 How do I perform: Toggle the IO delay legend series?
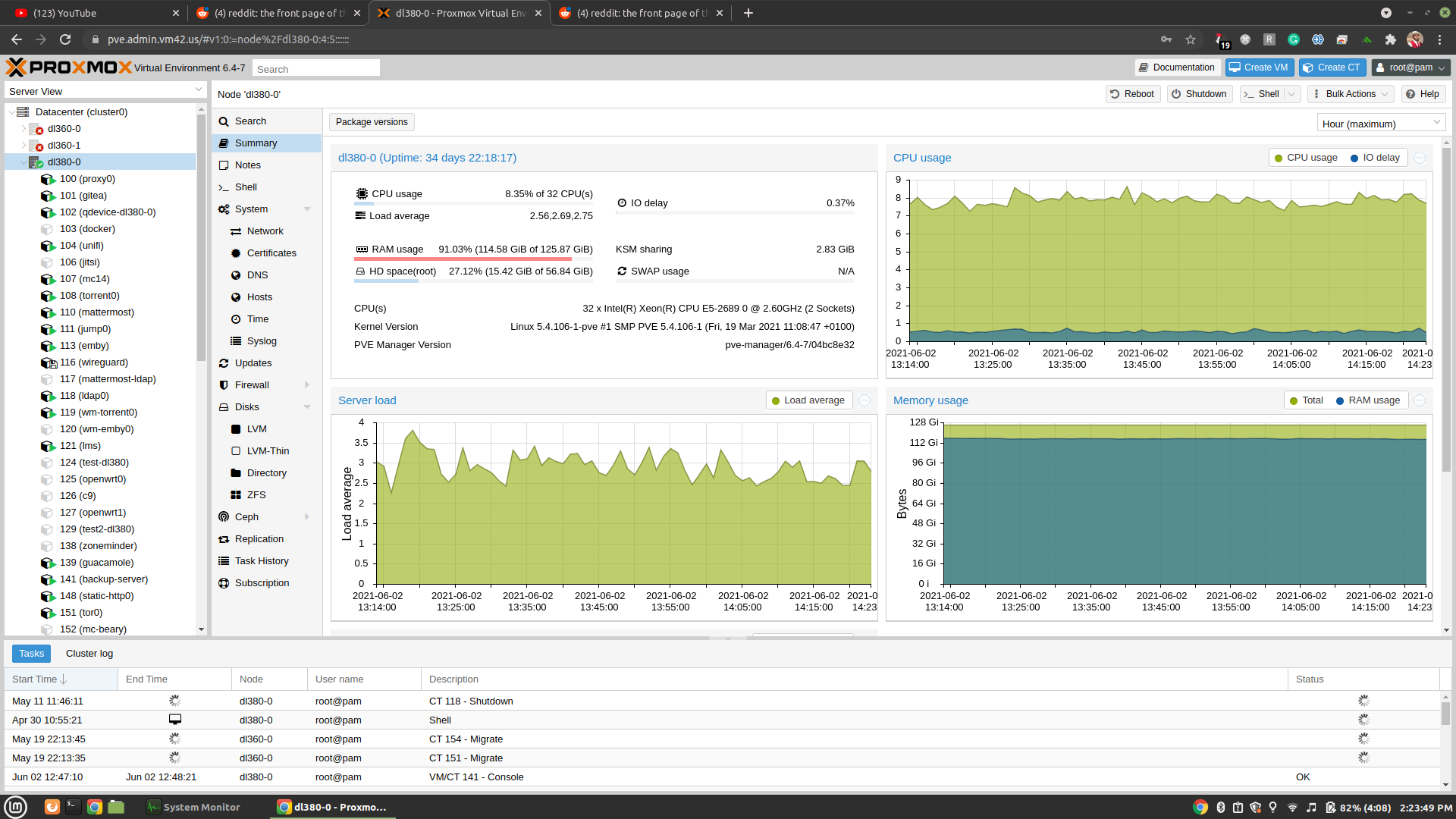[1373, 158]
